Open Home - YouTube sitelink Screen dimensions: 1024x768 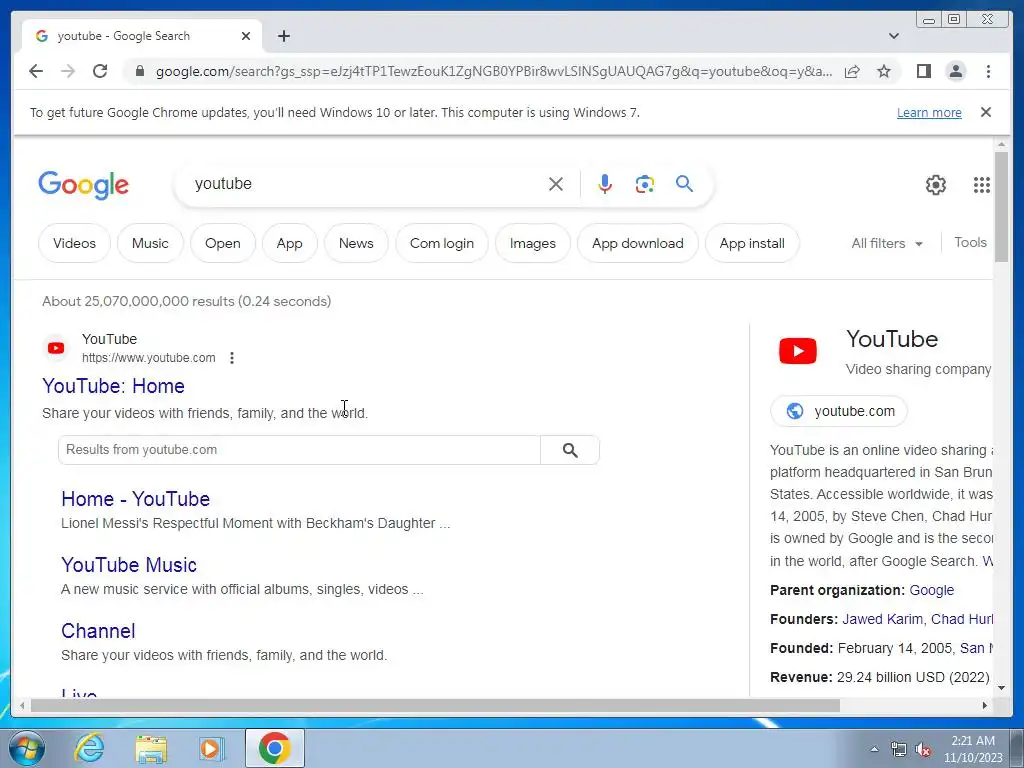[x=135, y=499]
